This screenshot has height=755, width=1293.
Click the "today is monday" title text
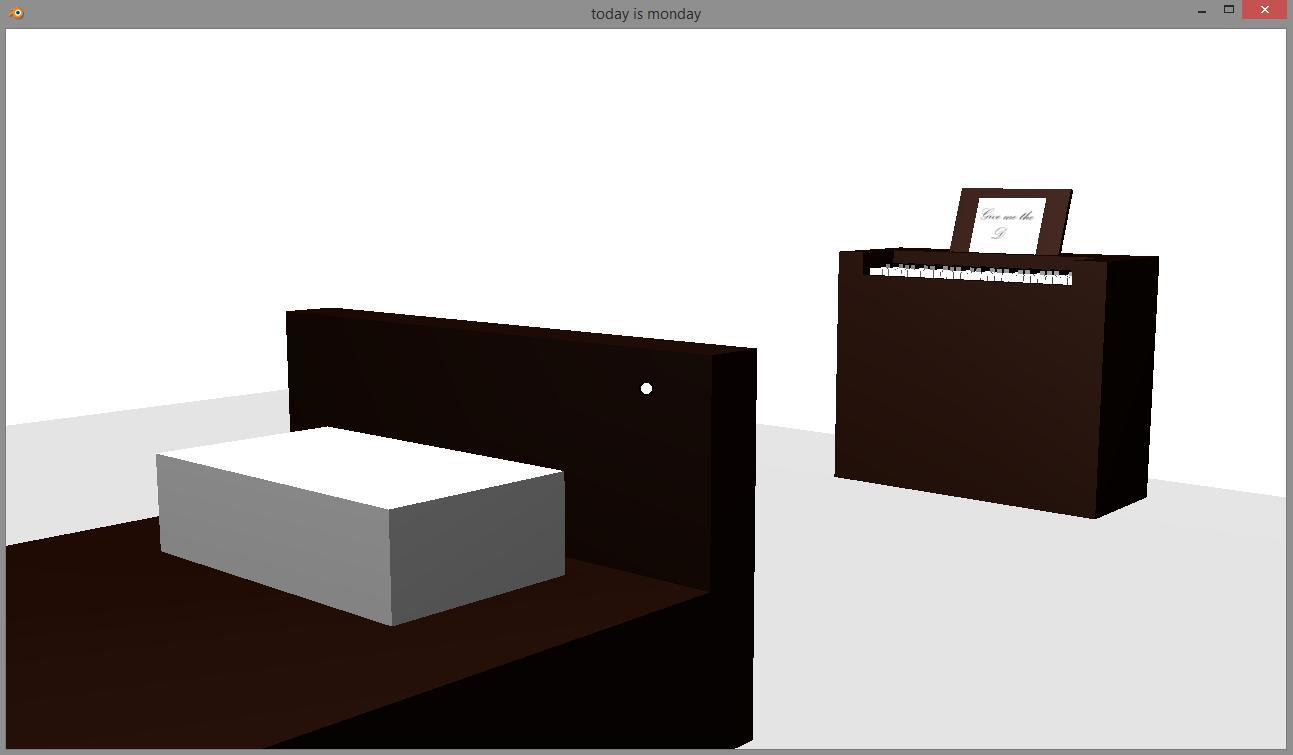point(646,14)
